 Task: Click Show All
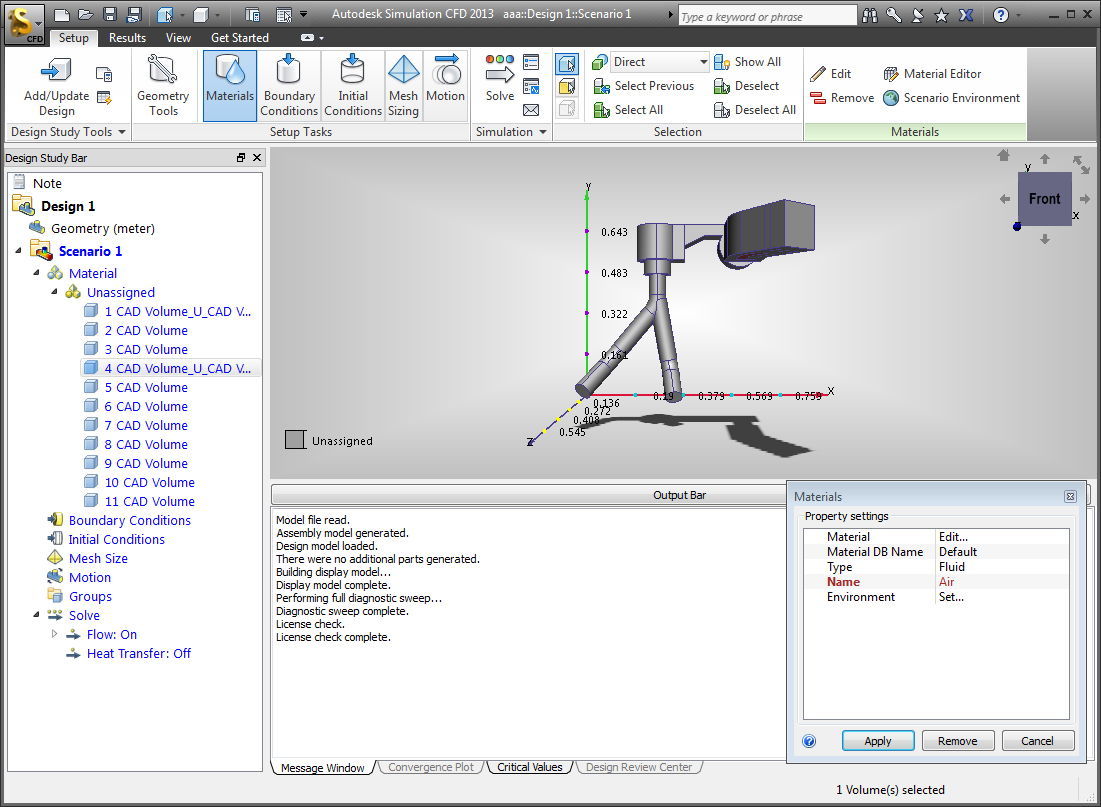(747, 62)
